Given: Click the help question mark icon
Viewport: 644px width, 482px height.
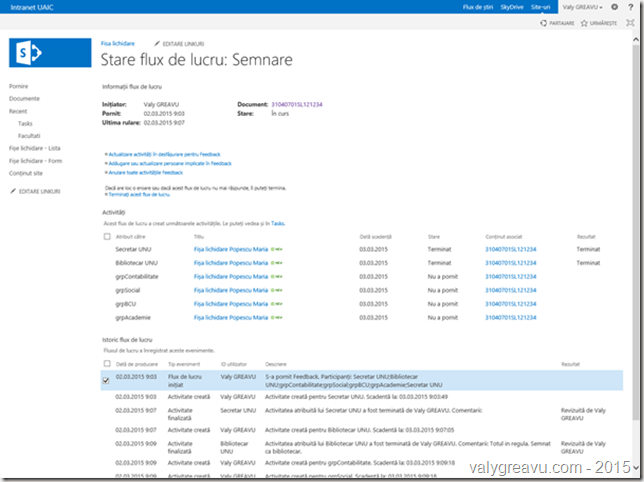Looking at the screenshot, I should click(x=632, y=7).
